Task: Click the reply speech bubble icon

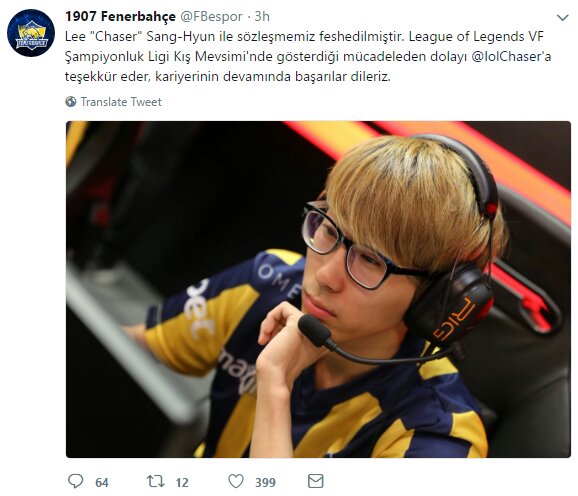Action: [x=76, y=481]
